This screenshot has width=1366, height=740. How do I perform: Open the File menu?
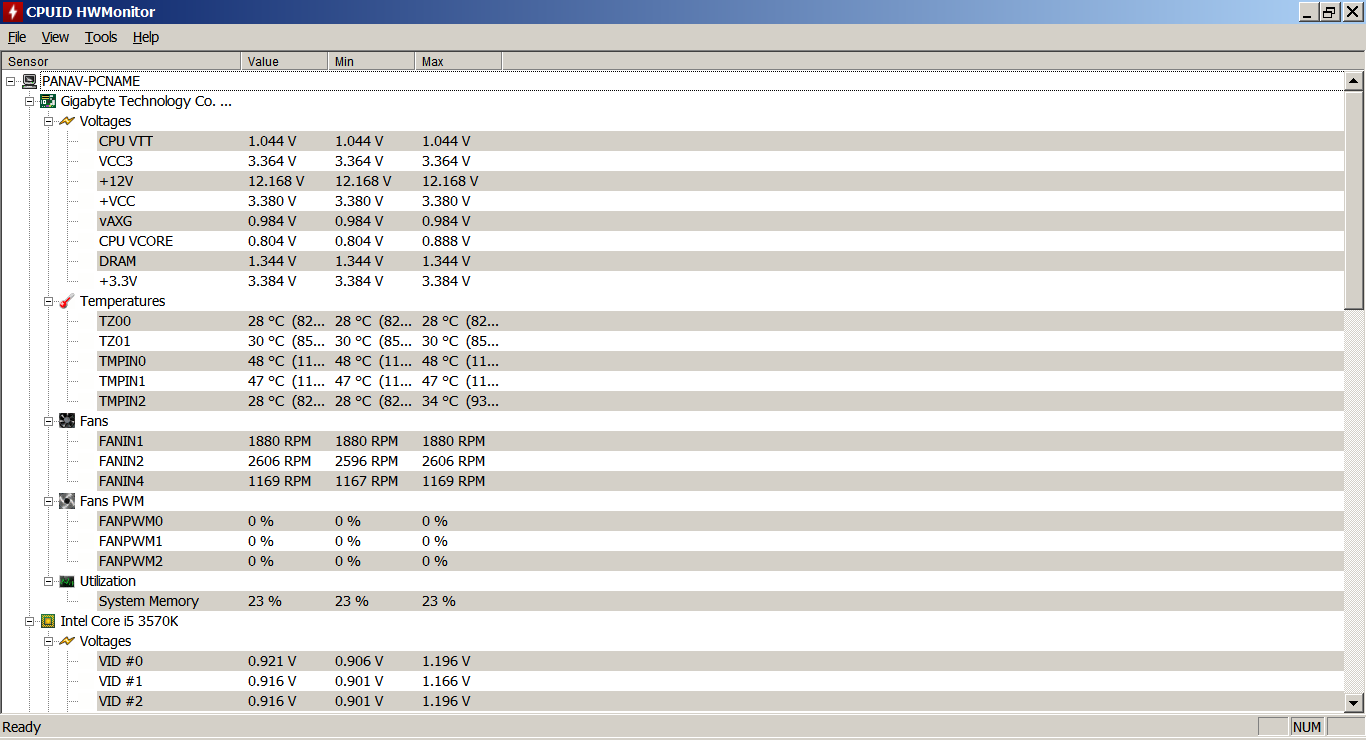tap(17, 37)
